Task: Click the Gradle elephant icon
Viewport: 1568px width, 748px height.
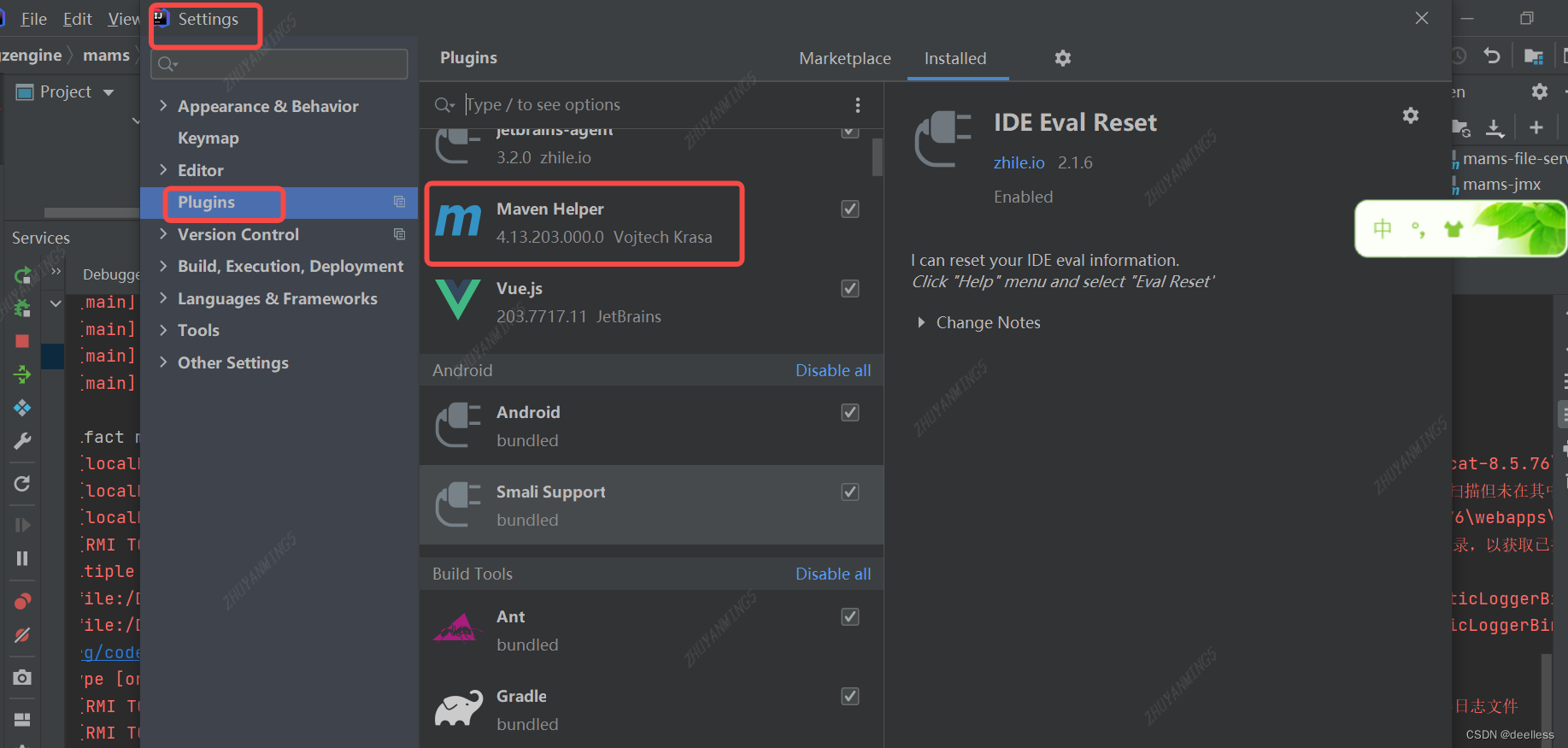Action: 459,709
